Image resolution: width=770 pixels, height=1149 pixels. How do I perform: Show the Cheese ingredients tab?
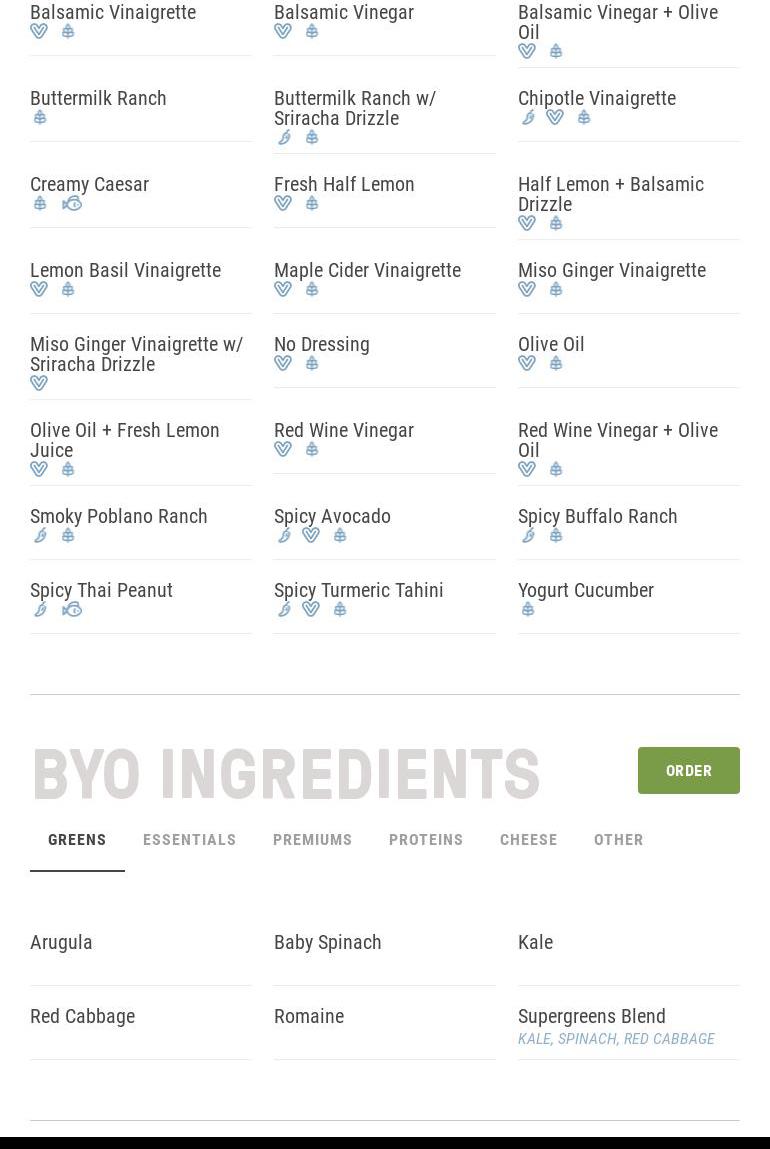[529, 840]
